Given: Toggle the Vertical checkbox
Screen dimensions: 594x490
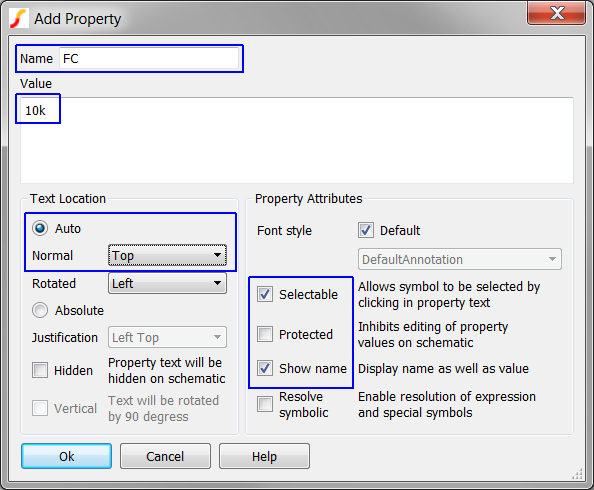Looking at the screenshot, I should click(40, 408).
